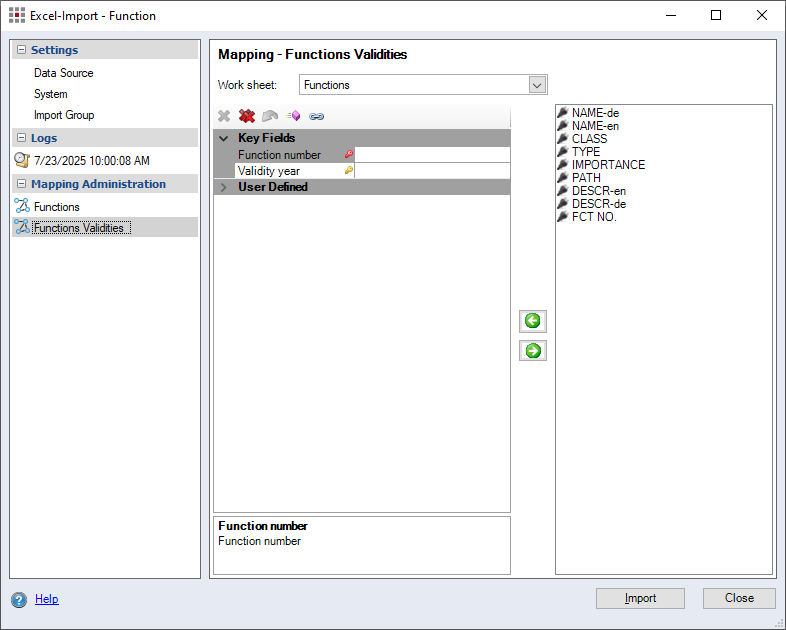786x630 pixels.
Task: Collapse the Settings section in sidebar
Action: coord(21,50)
